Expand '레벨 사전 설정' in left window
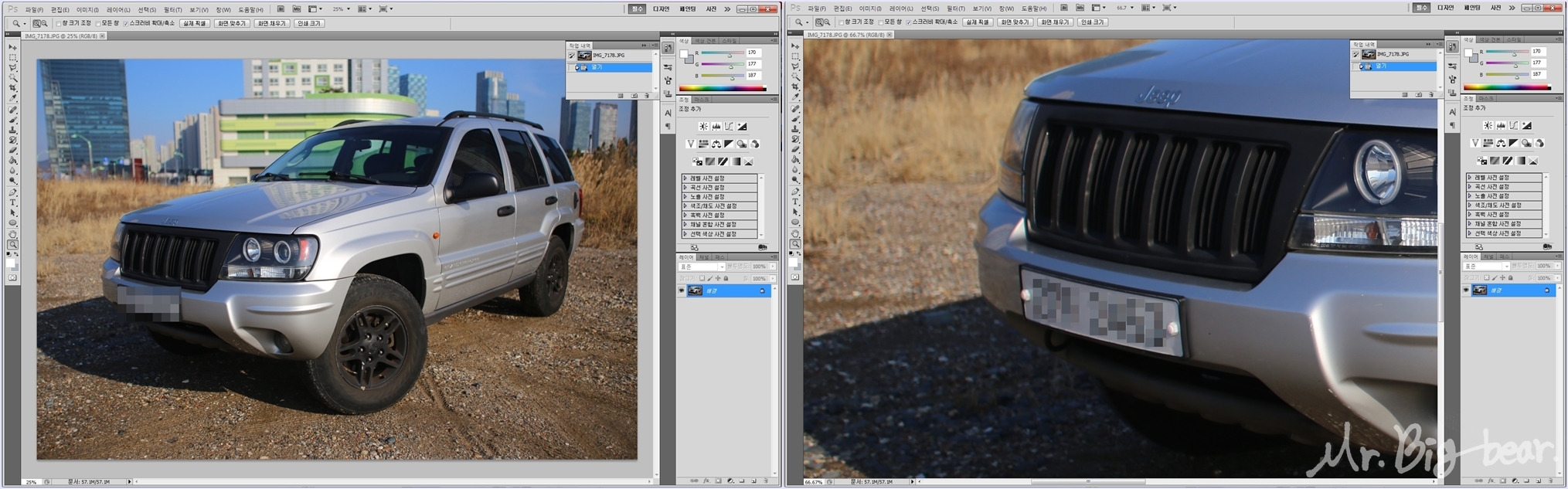Image resolution: width=1568 pixels, height=489 pixels. point(685,178)
